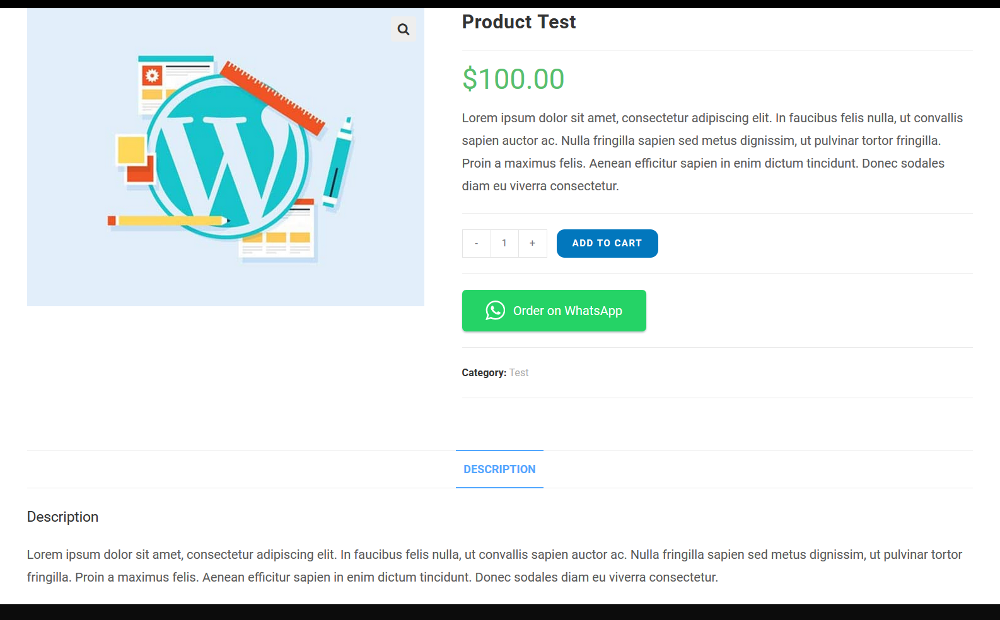Screen dimensions: 1000x620
Task: Click the Product Test title
Action: pos(519,22)
